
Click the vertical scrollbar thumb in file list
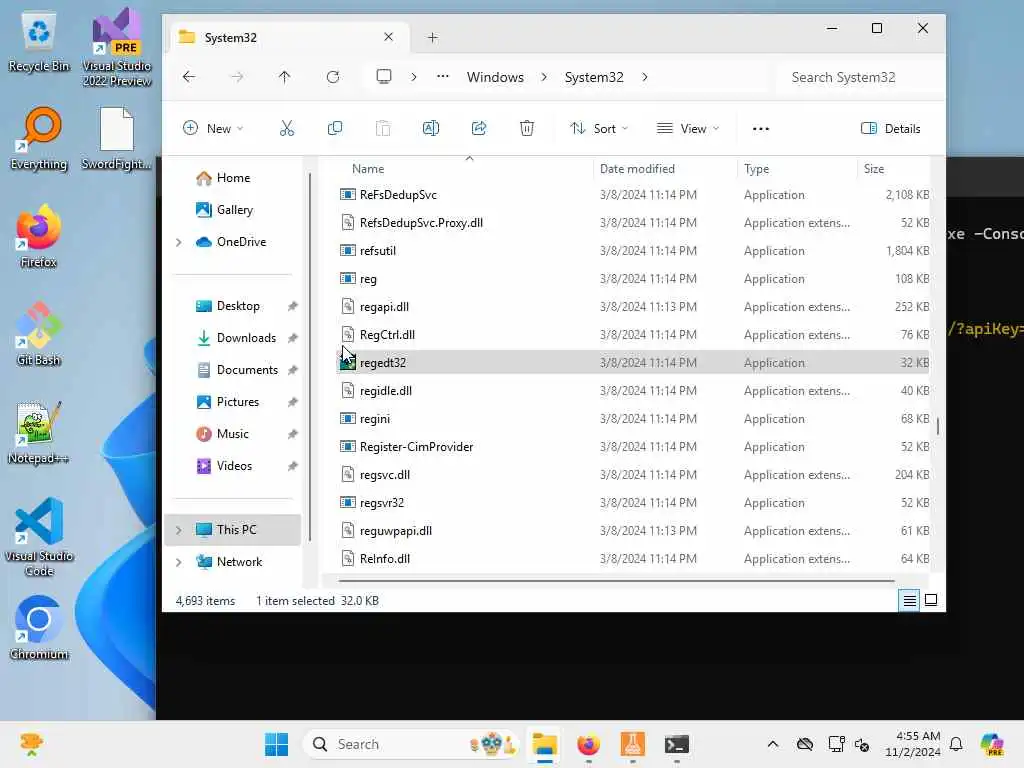tap(938, 426)
